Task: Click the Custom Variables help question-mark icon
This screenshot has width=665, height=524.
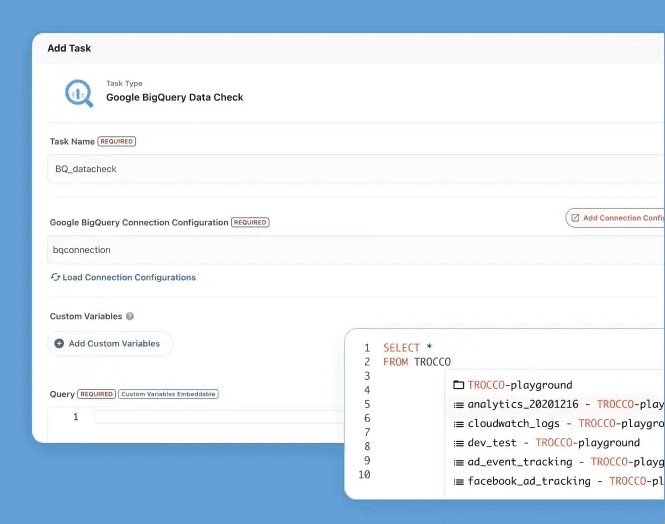Action: click(x=130, y=316)
